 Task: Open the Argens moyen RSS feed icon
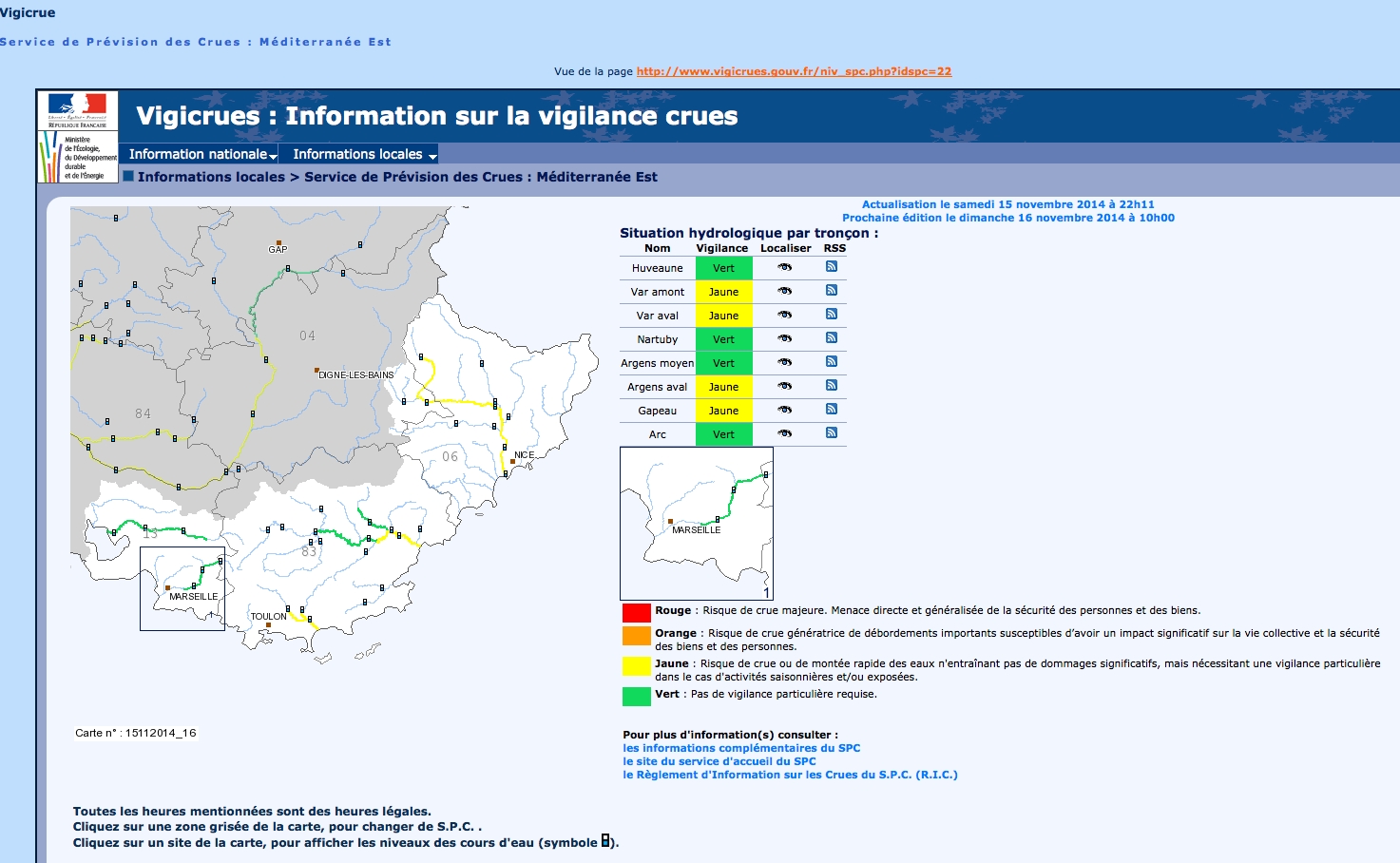832,361
